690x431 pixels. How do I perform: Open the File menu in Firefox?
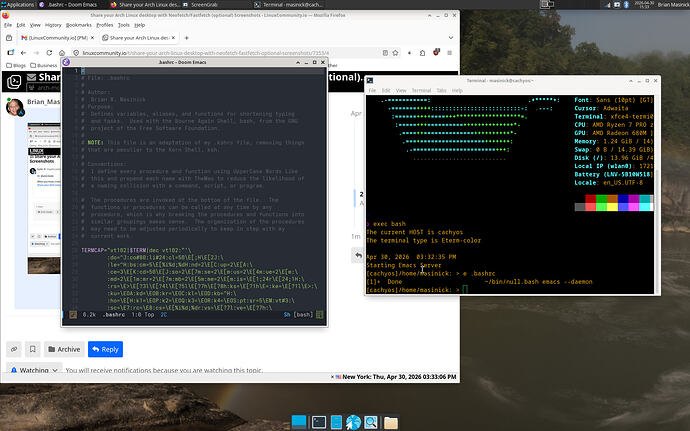click(x=8, y=25)
